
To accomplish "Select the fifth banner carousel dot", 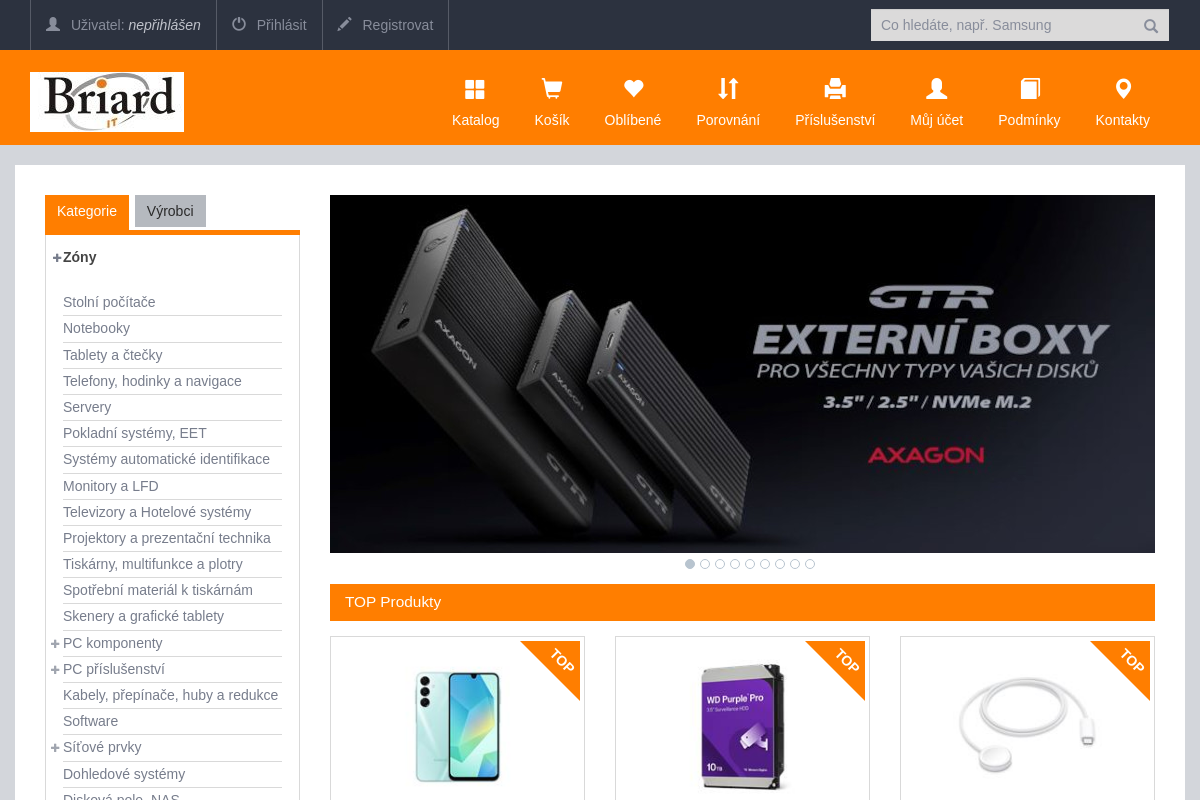I will coord(750,564).
